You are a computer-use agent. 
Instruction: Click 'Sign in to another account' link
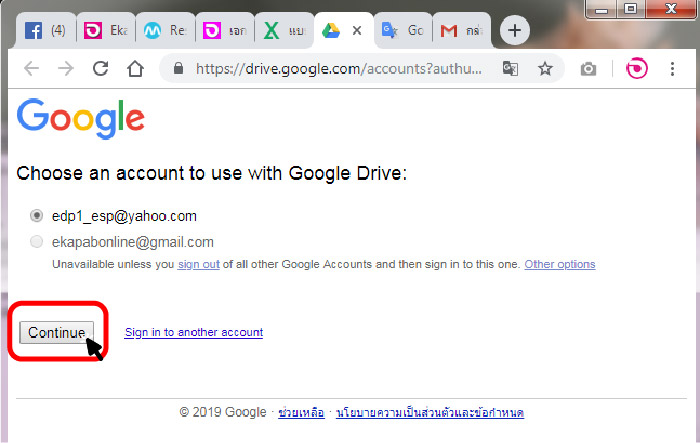(194, 332)
